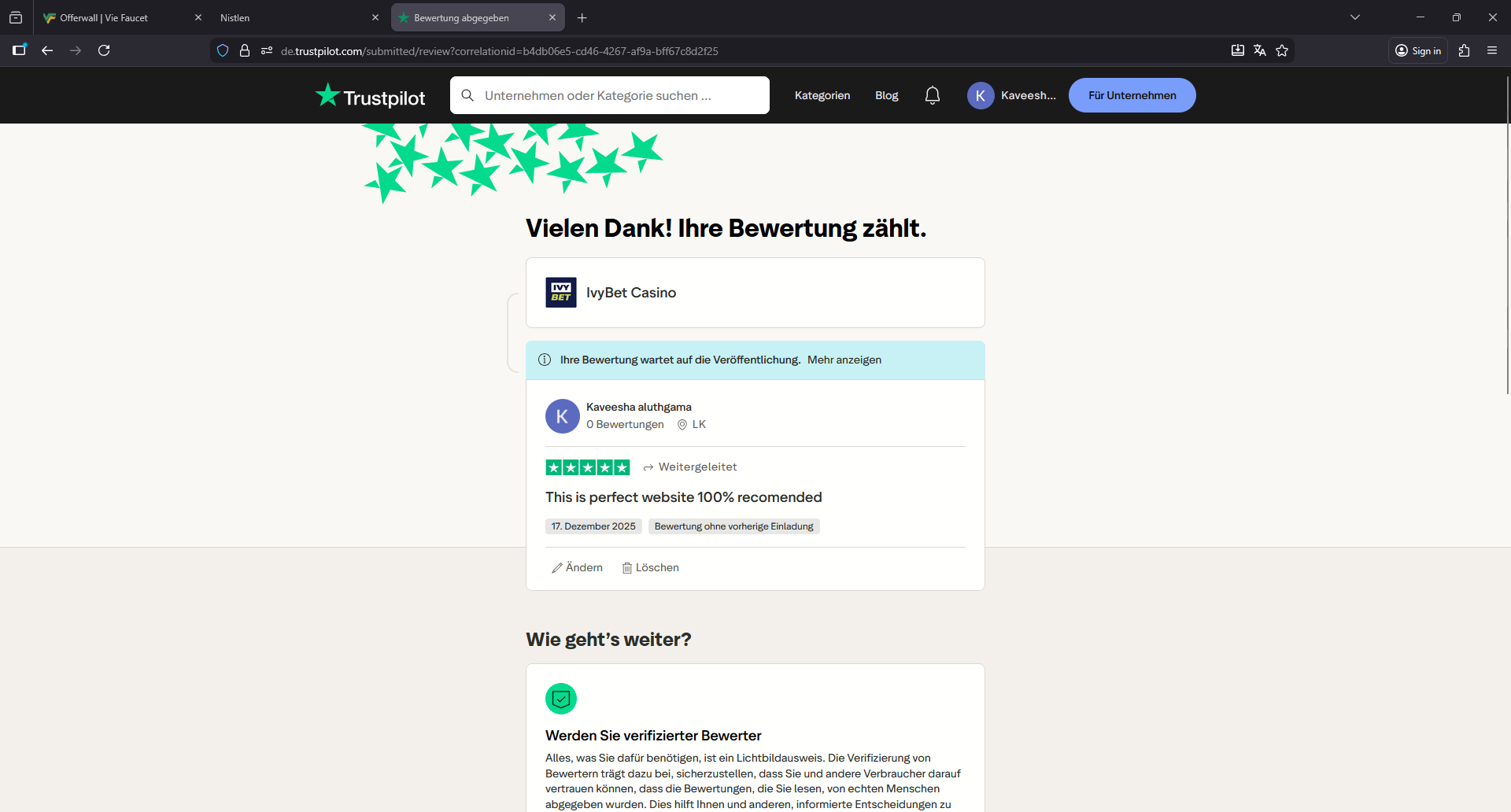Open Kaveesha aluthgama profile name
The height and width of the screenshot is (812, 1511).
click(639, 407)
